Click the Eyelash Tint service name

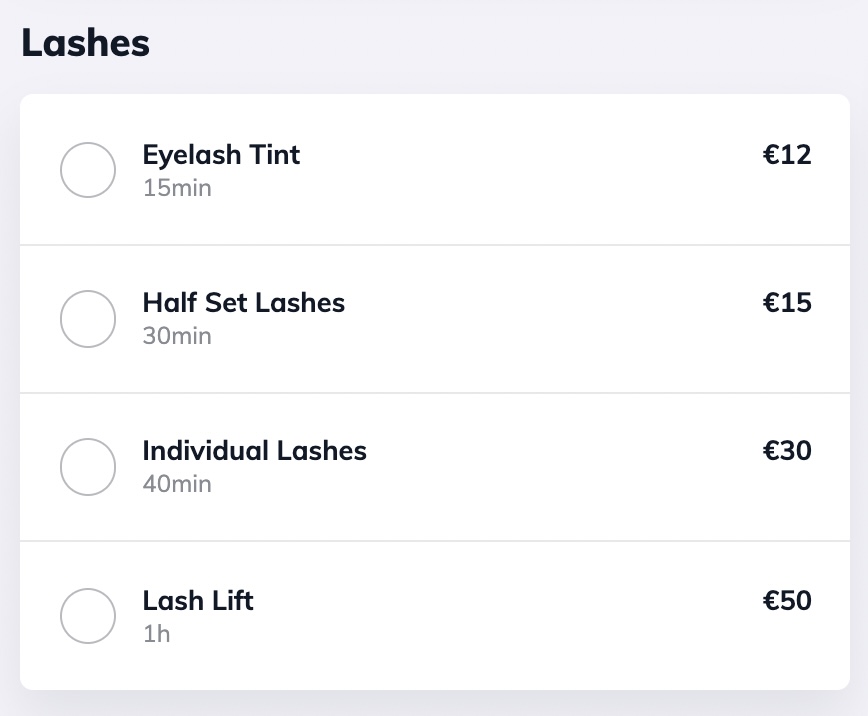pyautogui.click(x=221, y=155)
